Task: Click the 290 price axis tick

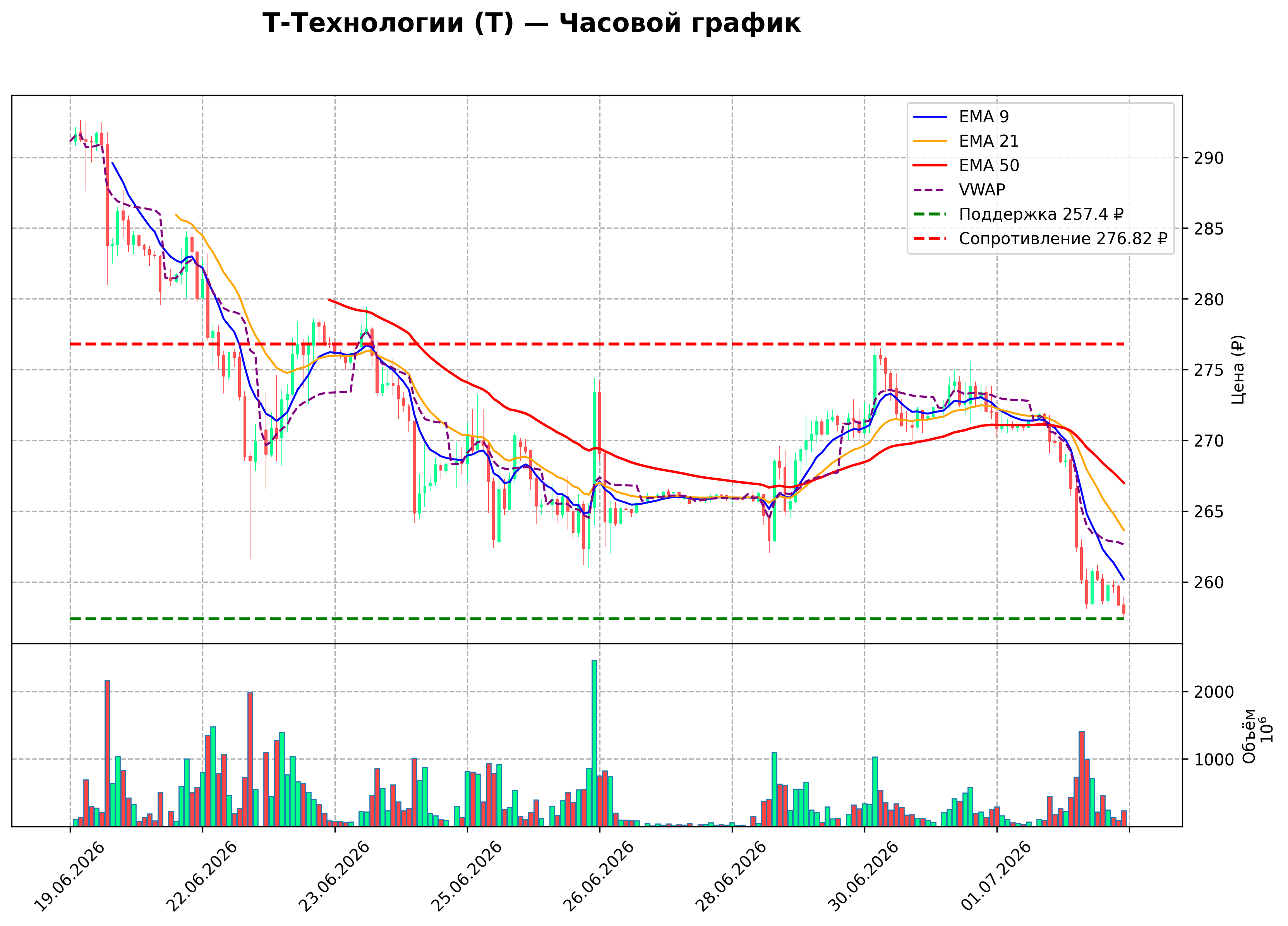Action: tap(1209, 158)
